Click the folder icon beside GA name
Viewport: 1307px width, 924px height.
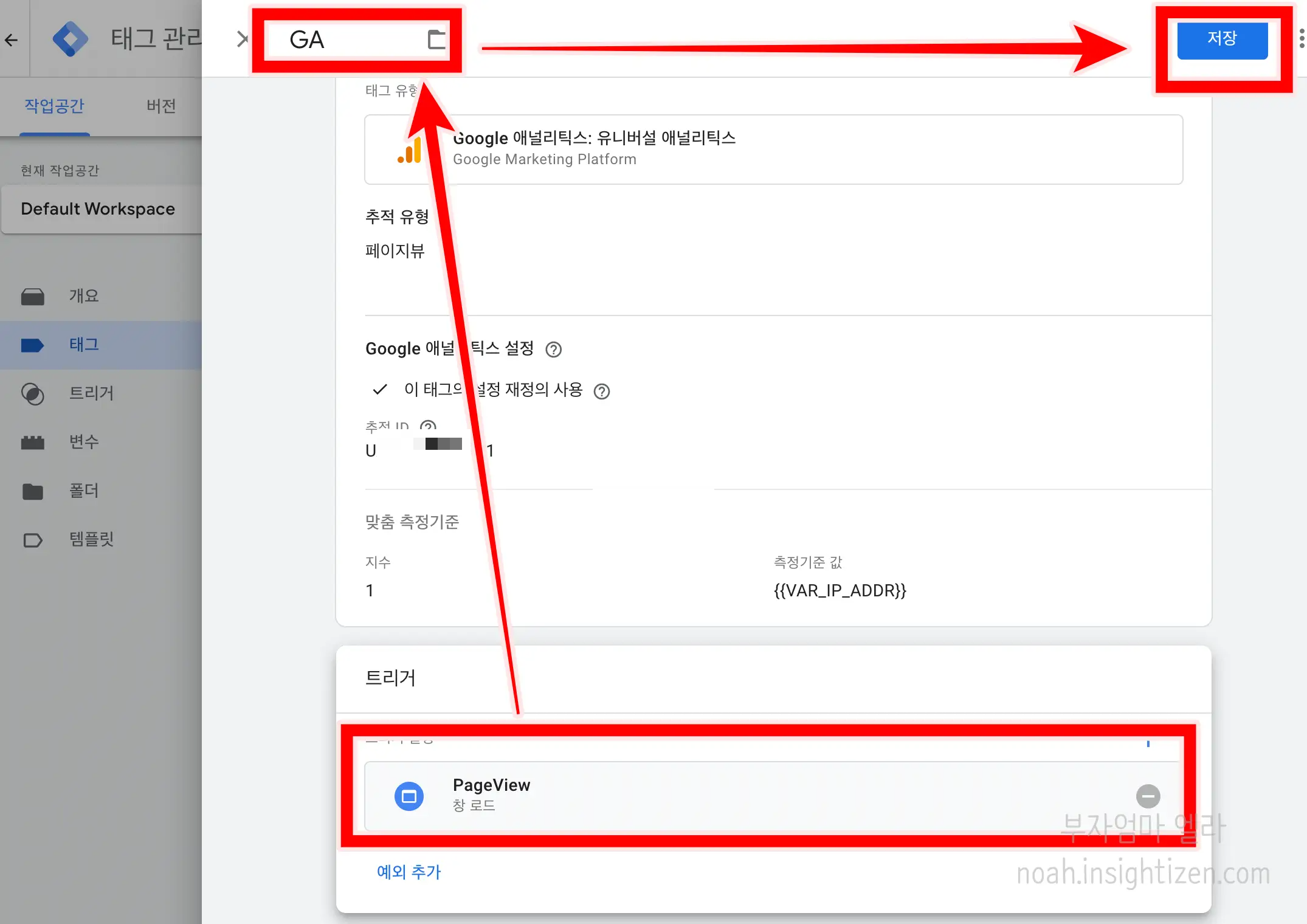(436, 40)
